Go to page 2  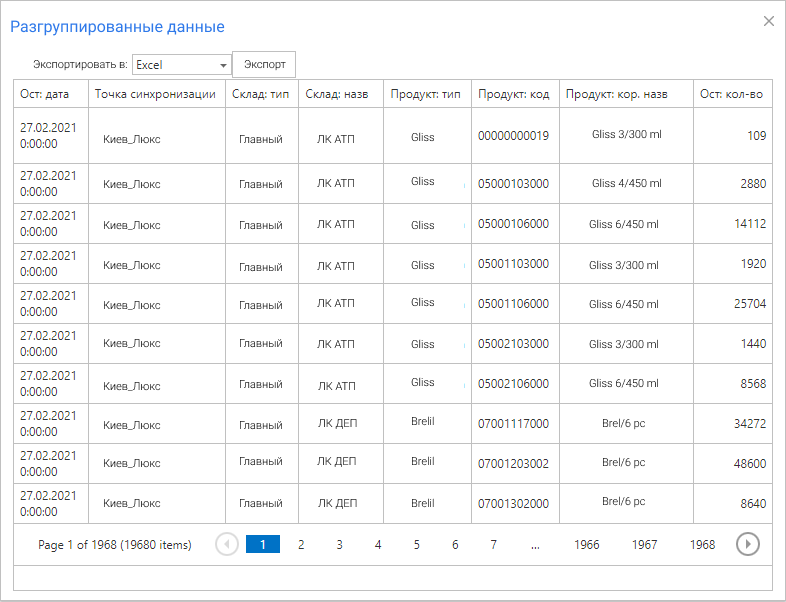click(x=301, y=544)
